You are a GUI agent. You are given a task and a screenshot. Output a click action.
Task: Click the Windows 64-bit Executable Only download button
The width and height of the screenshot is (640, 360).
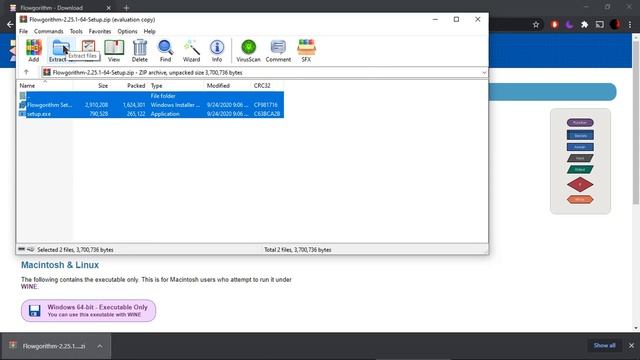tap(89, 311)
